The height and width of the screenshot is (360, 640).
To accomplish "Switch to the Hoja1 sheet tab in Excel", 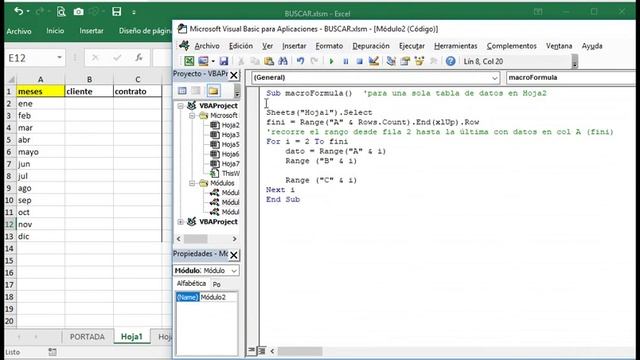I will coord(132,337).
